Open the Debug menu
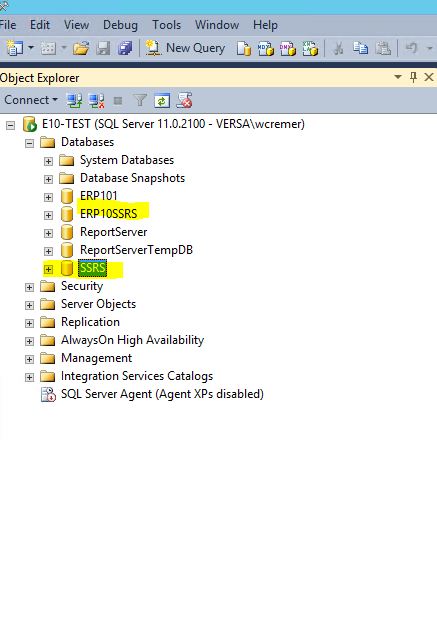 (x=120, y=25)
